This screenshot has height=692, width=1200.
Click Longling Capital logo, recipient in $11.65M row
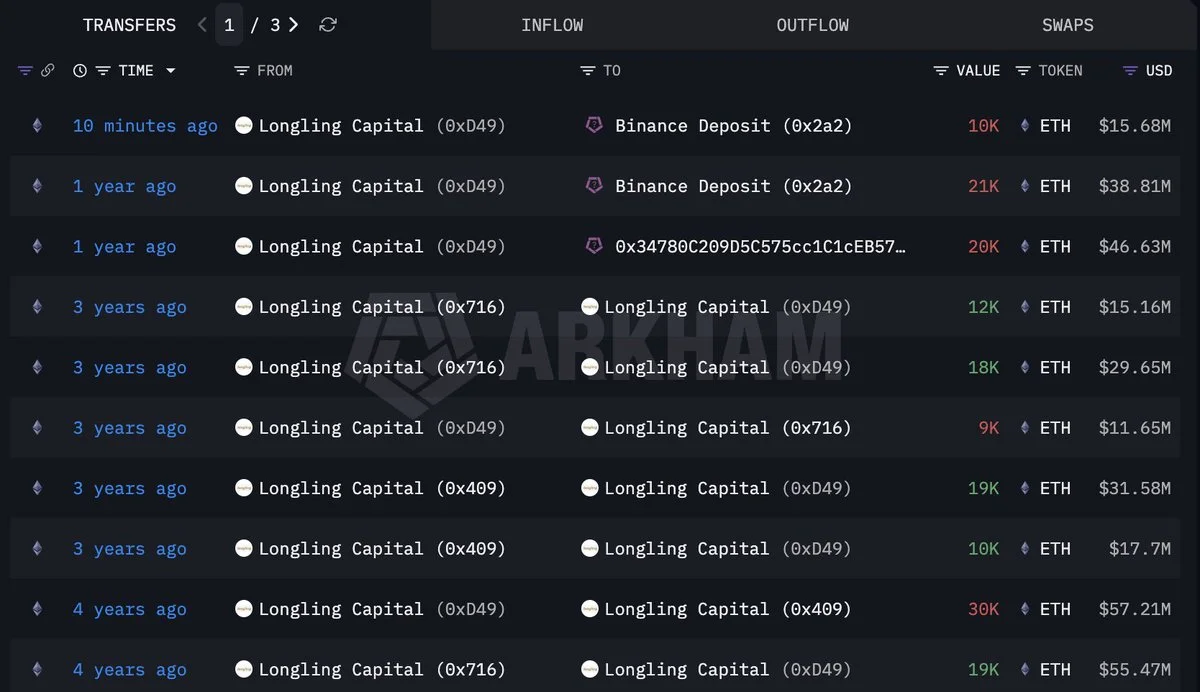click(x=589, y=428)
